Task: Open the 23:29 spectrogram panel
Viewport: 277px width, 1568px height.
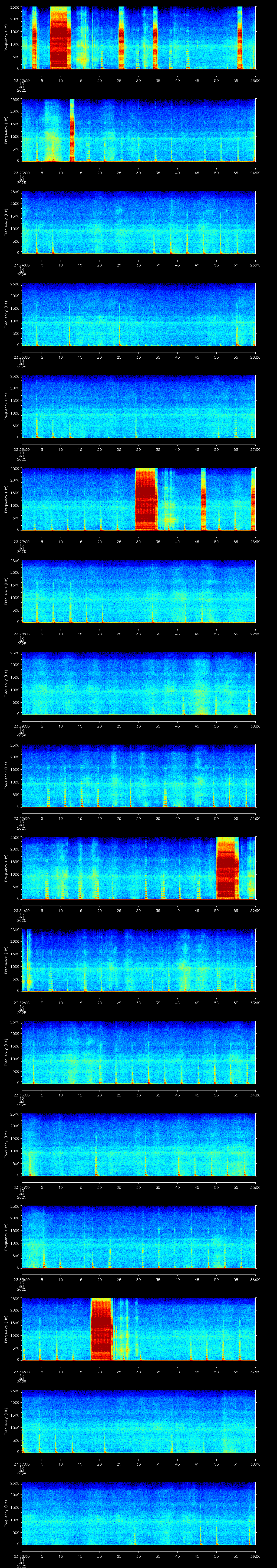Action: tap(138, 683)
